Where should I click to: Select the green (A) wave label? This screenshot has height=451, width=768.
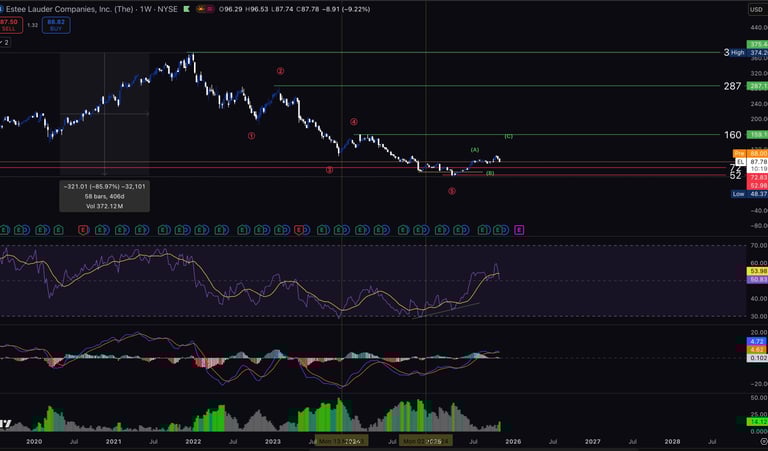475,149
